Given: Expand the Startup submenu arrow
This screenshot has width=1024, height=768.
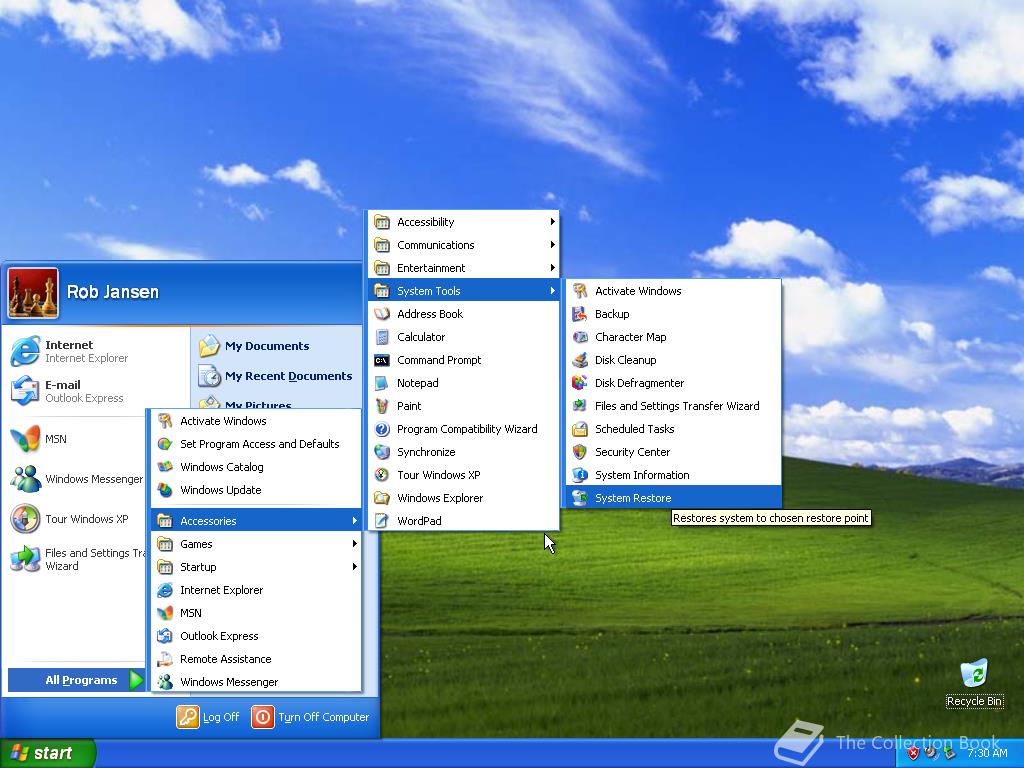Looking at the screenshot, I should pos(355,567).
